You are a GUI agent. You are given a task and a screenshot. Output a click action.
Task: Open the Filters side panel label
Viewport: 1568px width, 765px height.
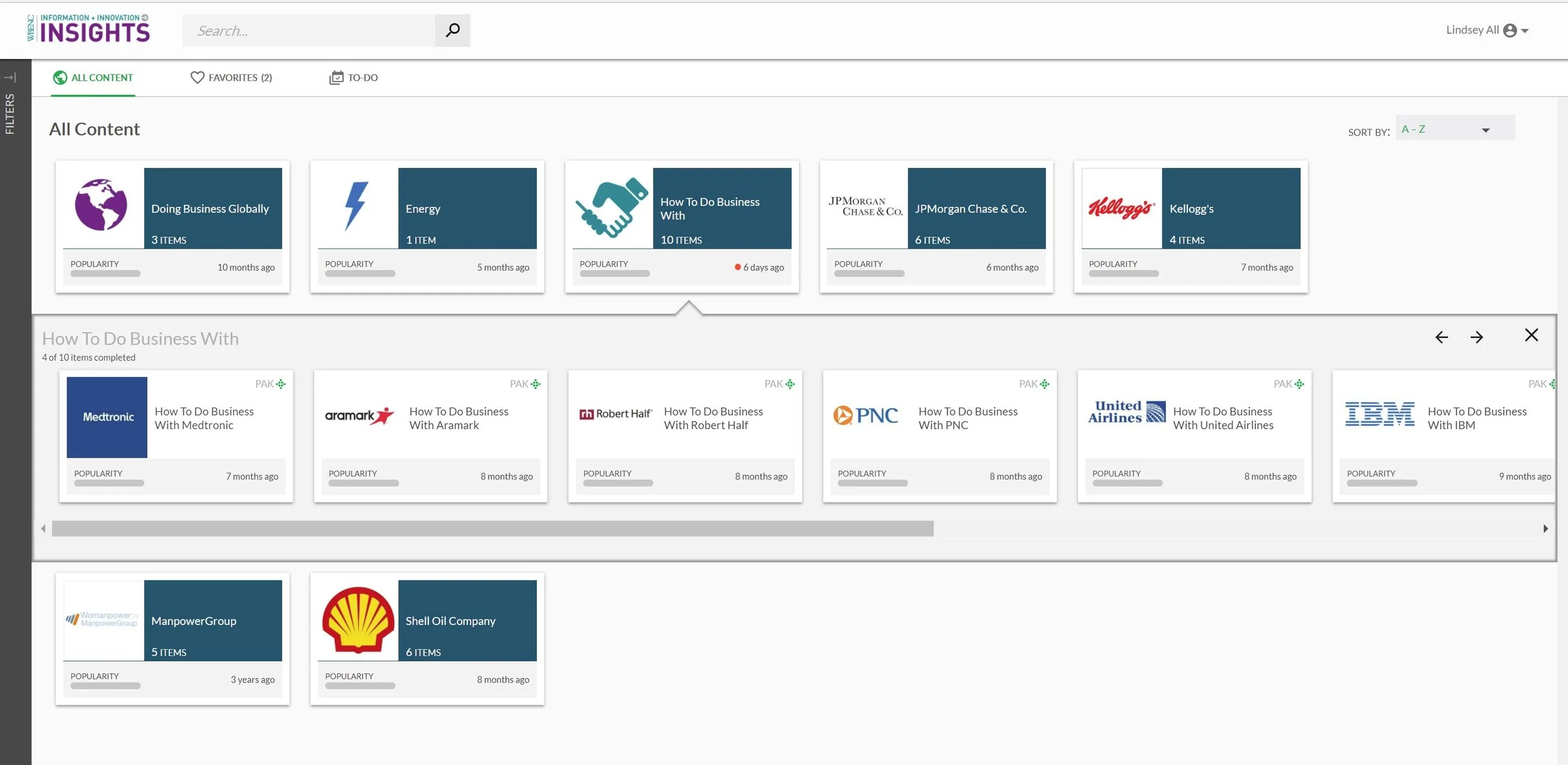(9, 114)
